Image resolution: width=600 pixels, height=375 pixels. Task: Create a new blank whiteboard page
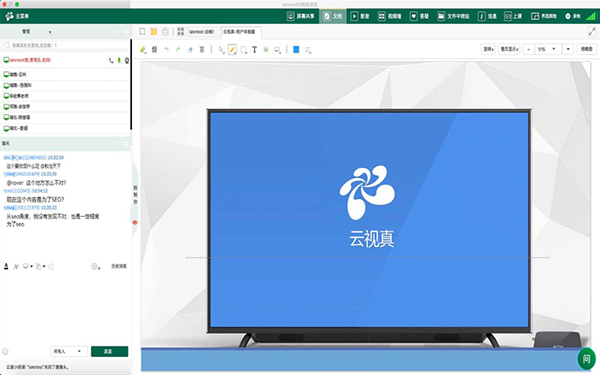coord(142,31)
